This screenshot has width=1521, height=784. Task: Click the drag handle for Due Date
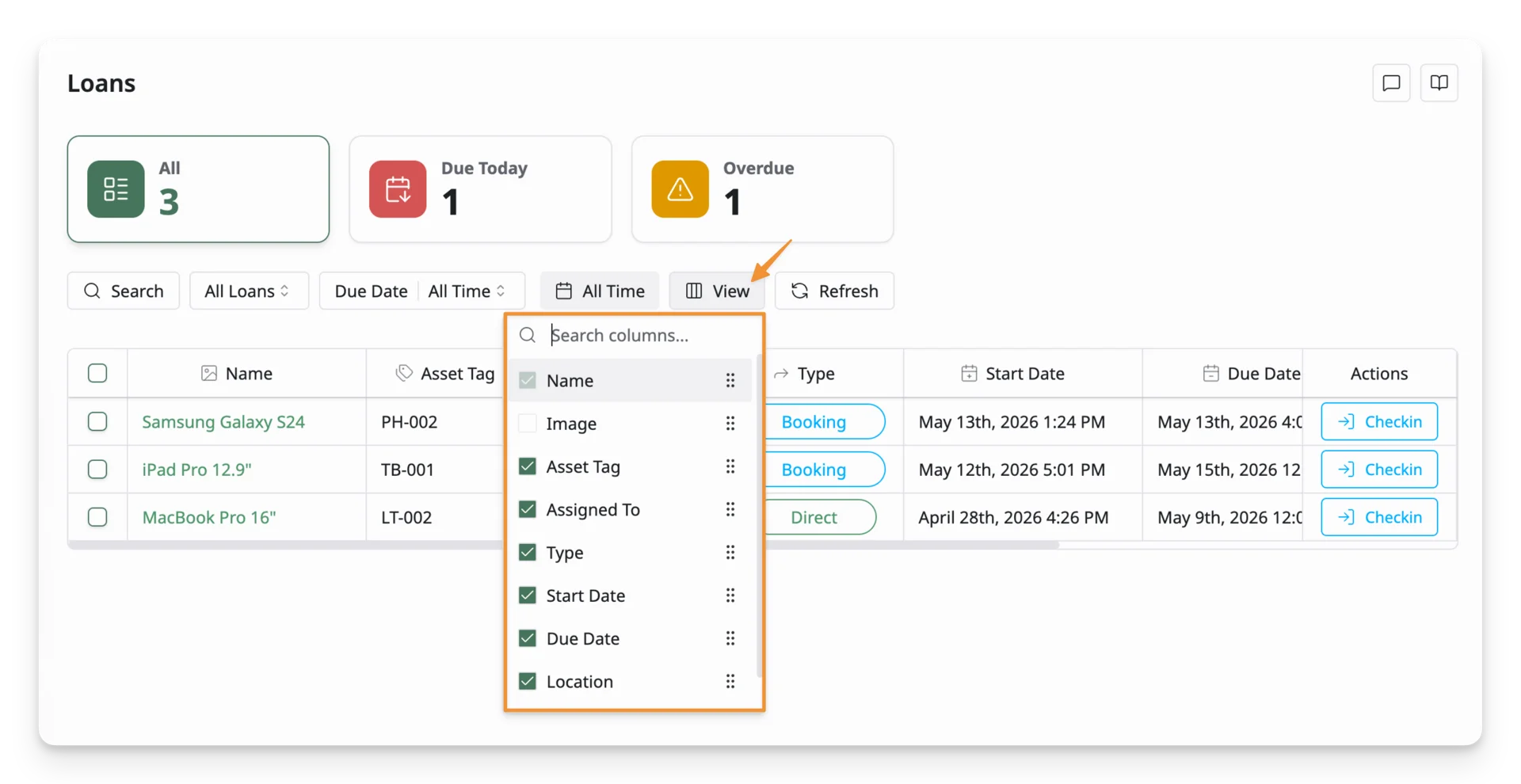click(x=730, y=638)
